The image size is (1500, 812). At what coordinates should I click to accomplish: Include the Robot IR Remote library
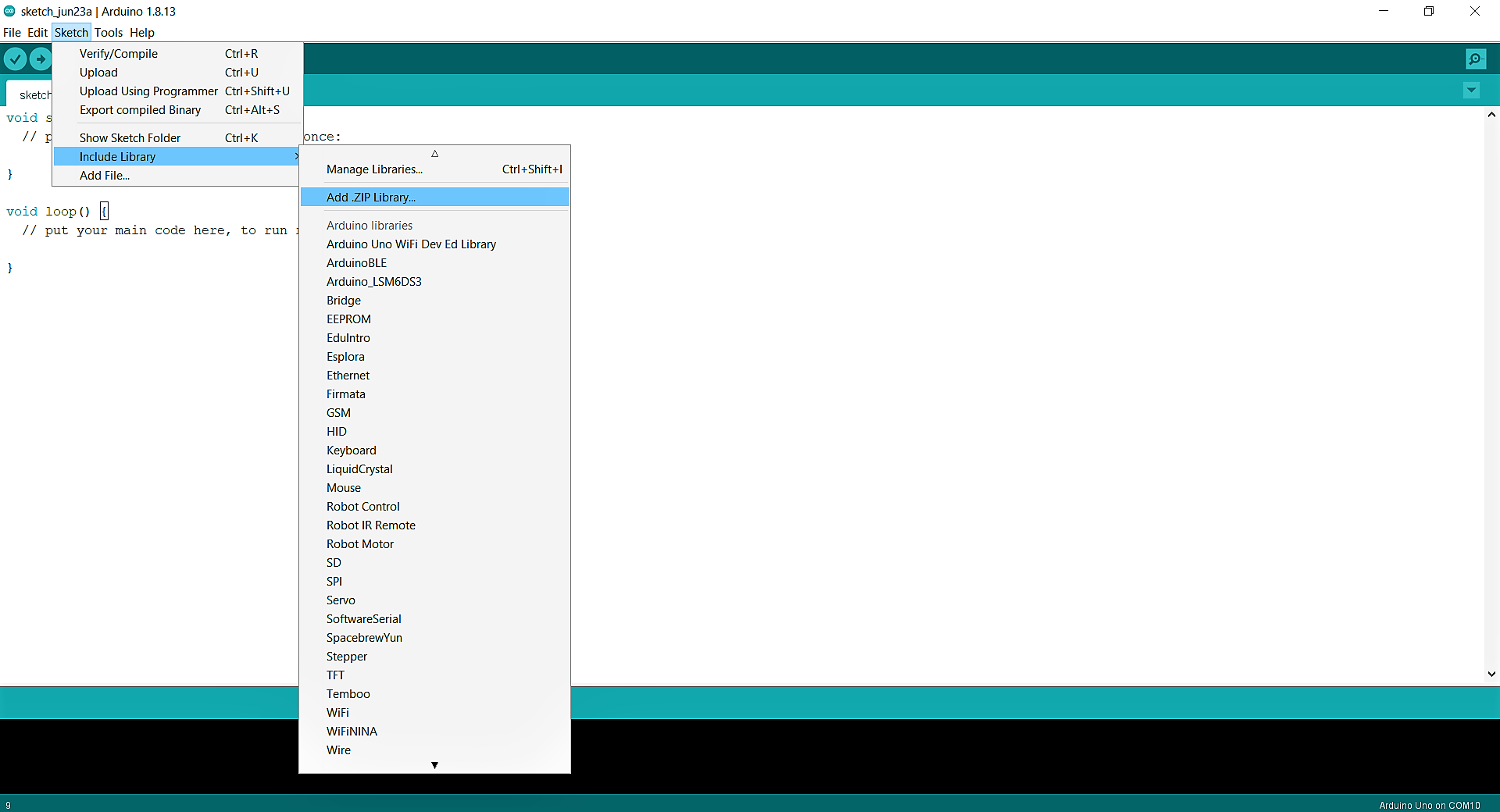434,525
